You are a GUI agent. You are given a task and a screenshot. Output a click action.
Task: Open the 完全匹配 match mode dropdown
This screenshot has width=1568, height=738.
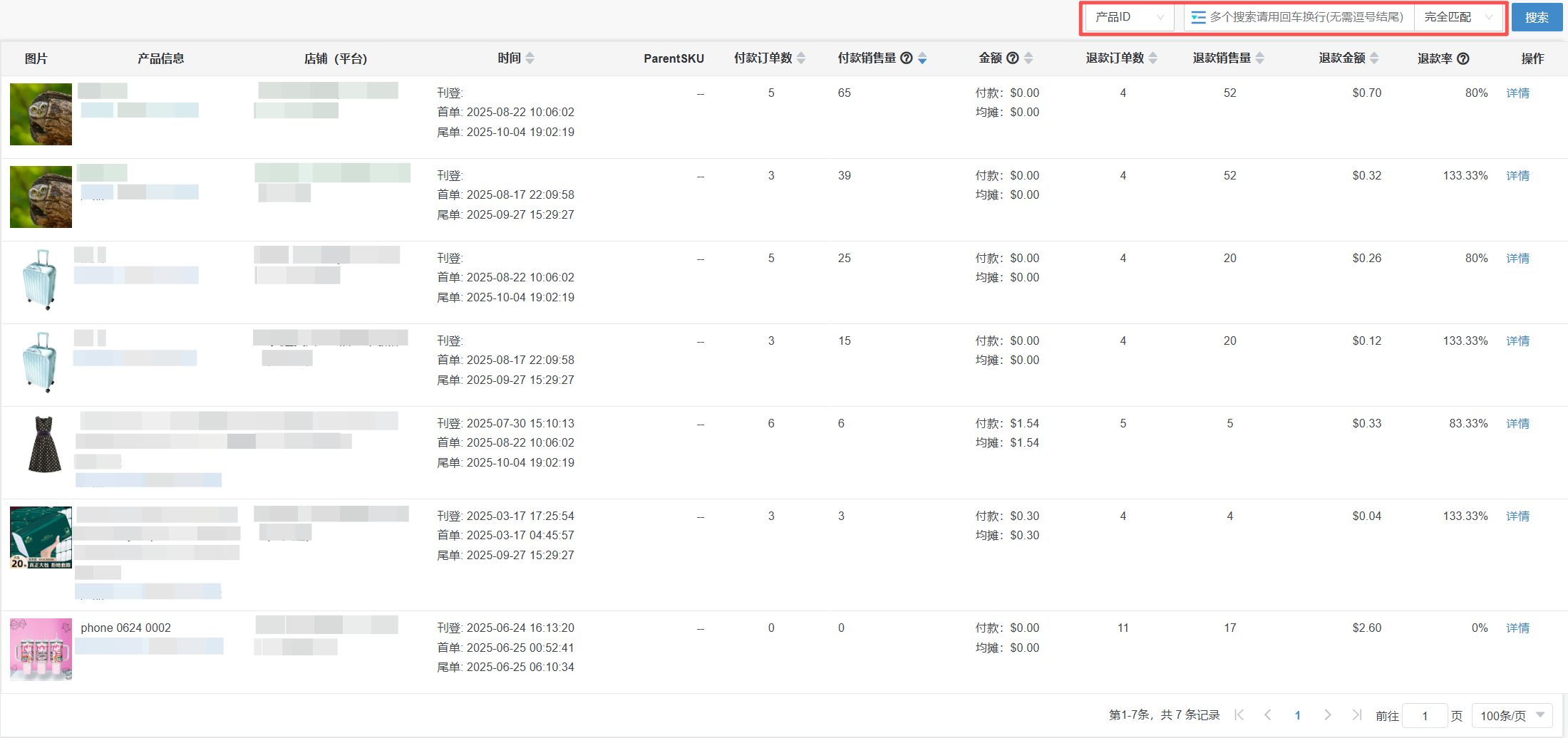point(1458,17)
